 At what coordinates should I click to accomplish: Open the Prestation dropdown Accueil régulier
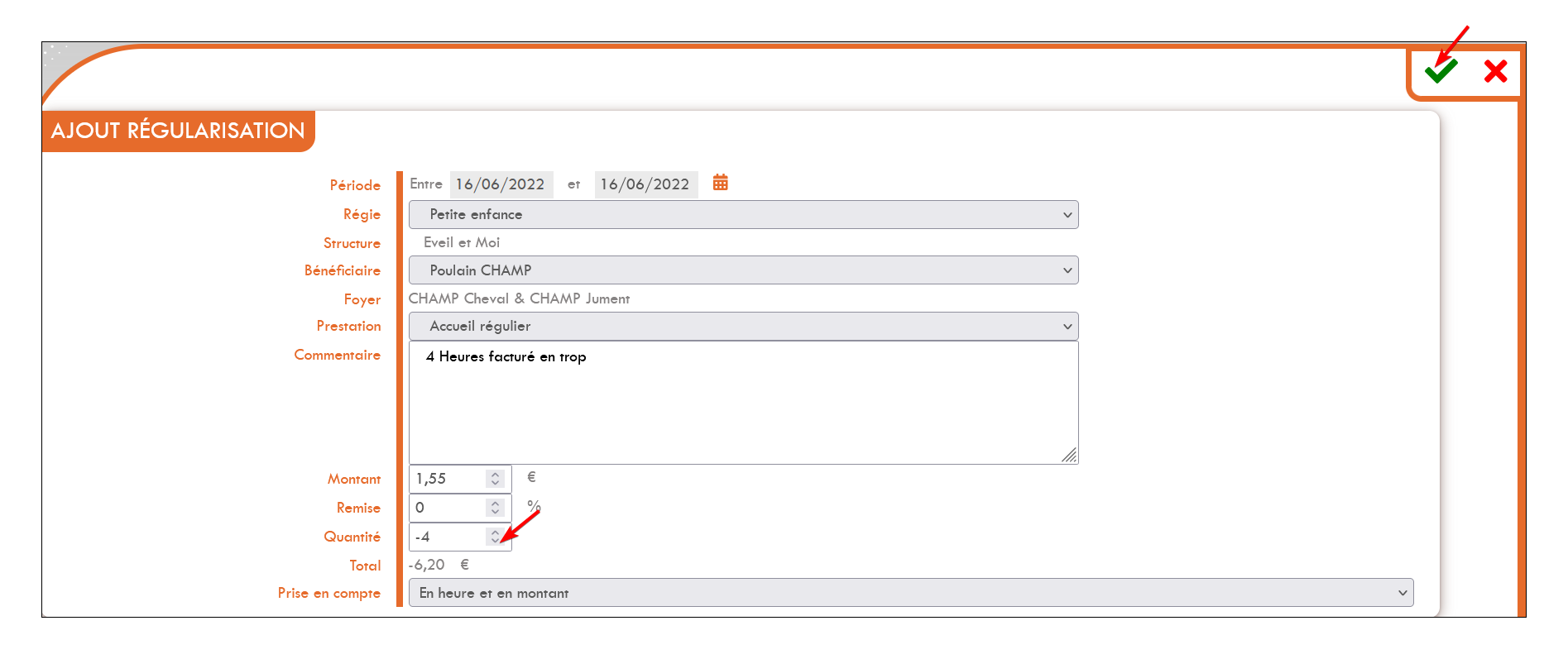click(x=743, y=327)
